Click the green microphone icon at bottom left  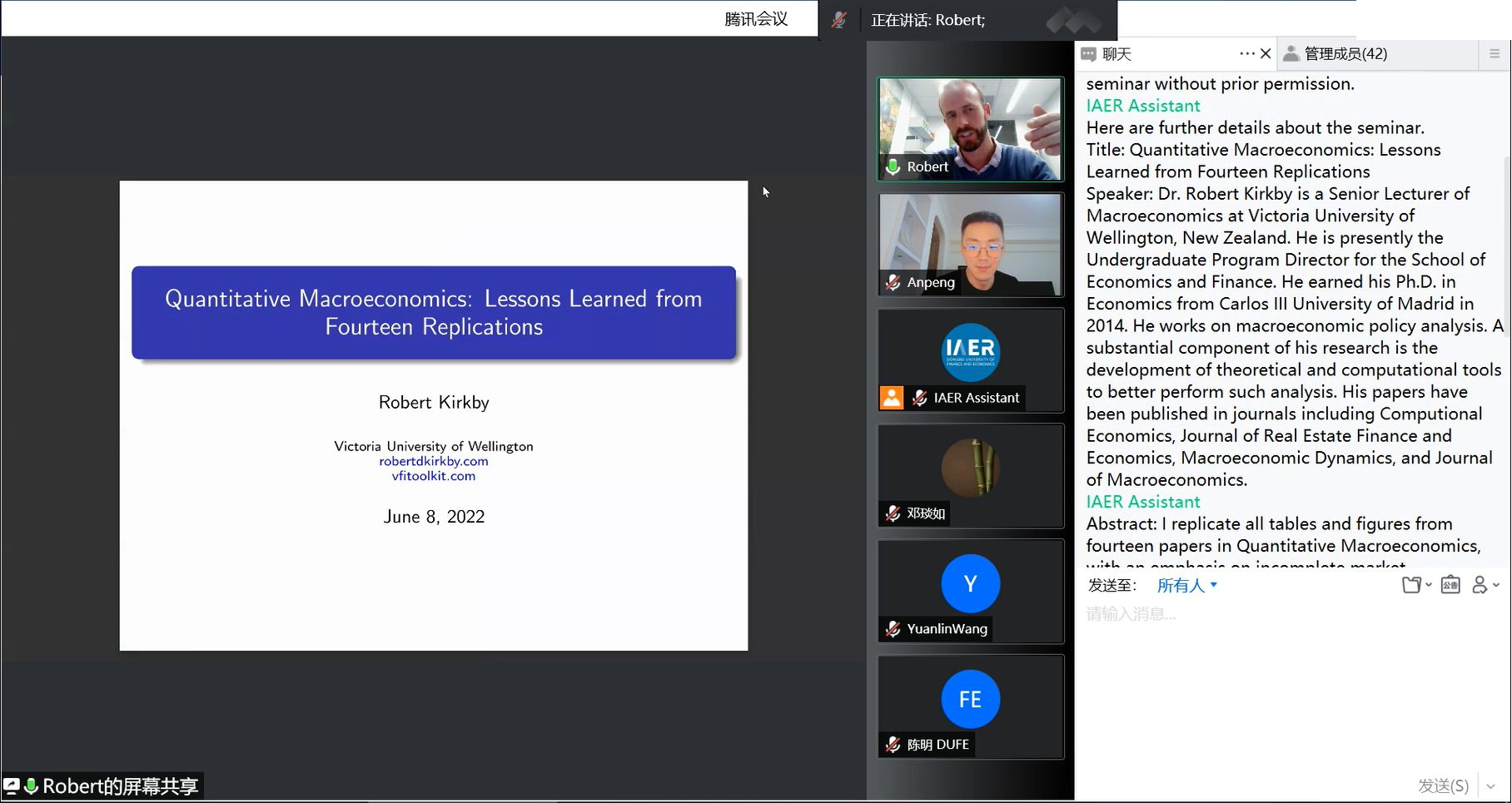click(x=32, y=786)
